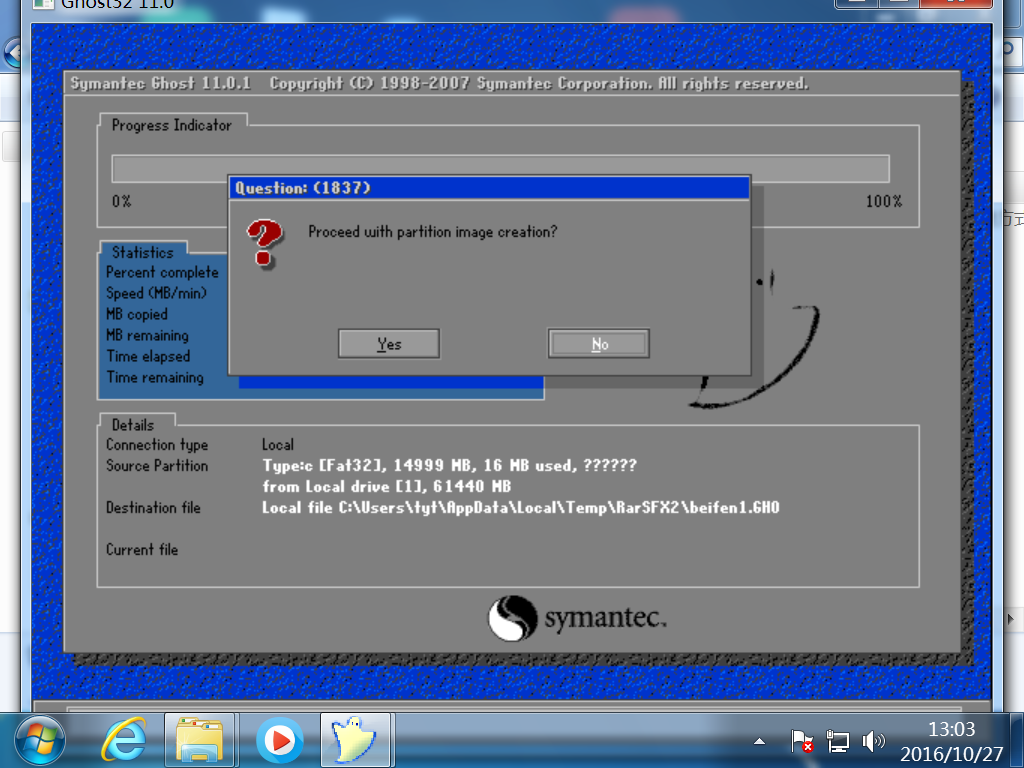This screenshot has height=768, width=1024.
Task: Click 'Time elapsed' statistics label
Action: click(x=148, y=356)
